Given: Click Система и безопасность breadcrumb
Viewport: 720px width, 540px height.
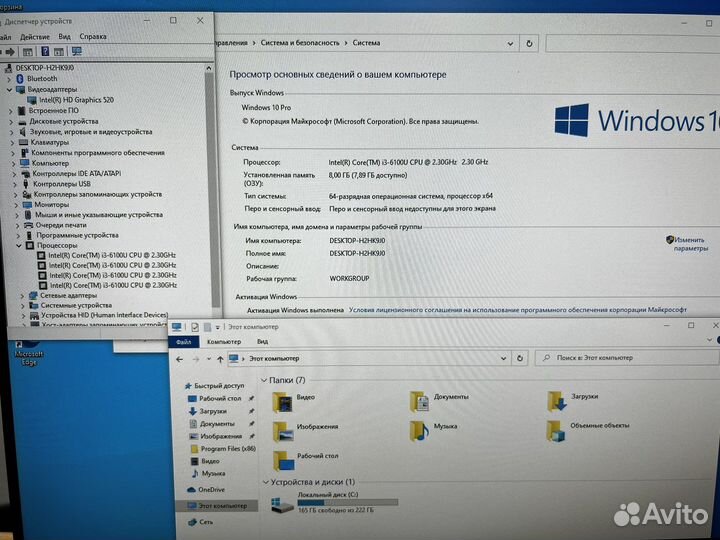Looking at the screenshot, I should (300, 43).
